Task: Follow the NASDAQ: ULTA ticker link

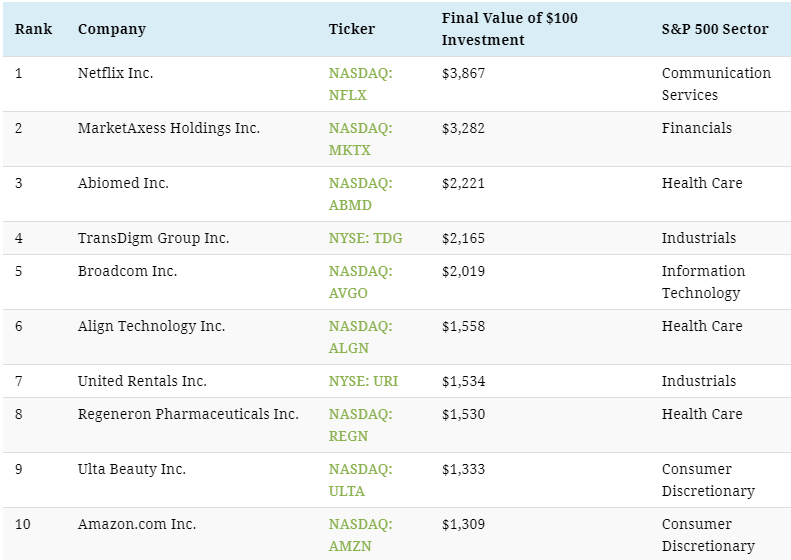Action: (360, 479)
